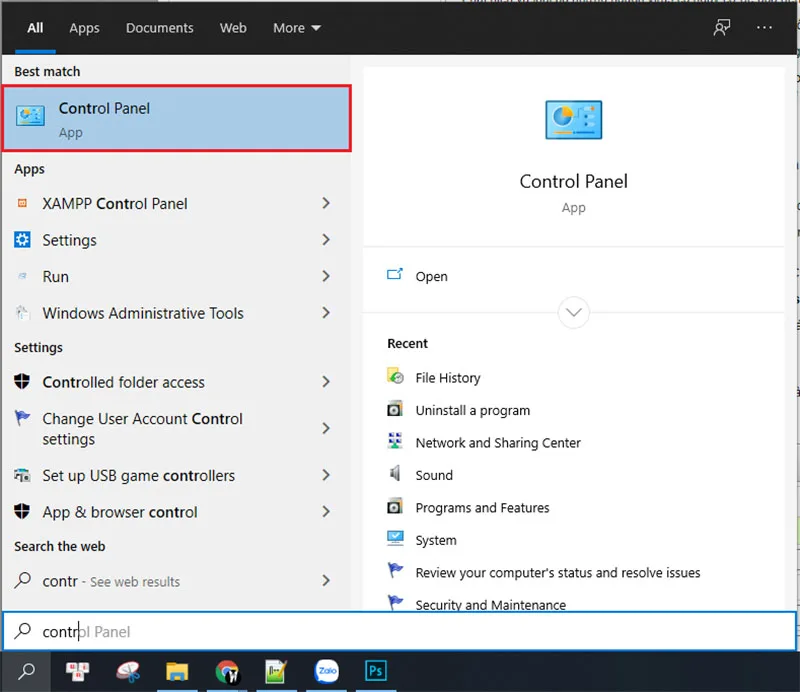
Task: Select App & browser control setting
Action: (177, 511)
